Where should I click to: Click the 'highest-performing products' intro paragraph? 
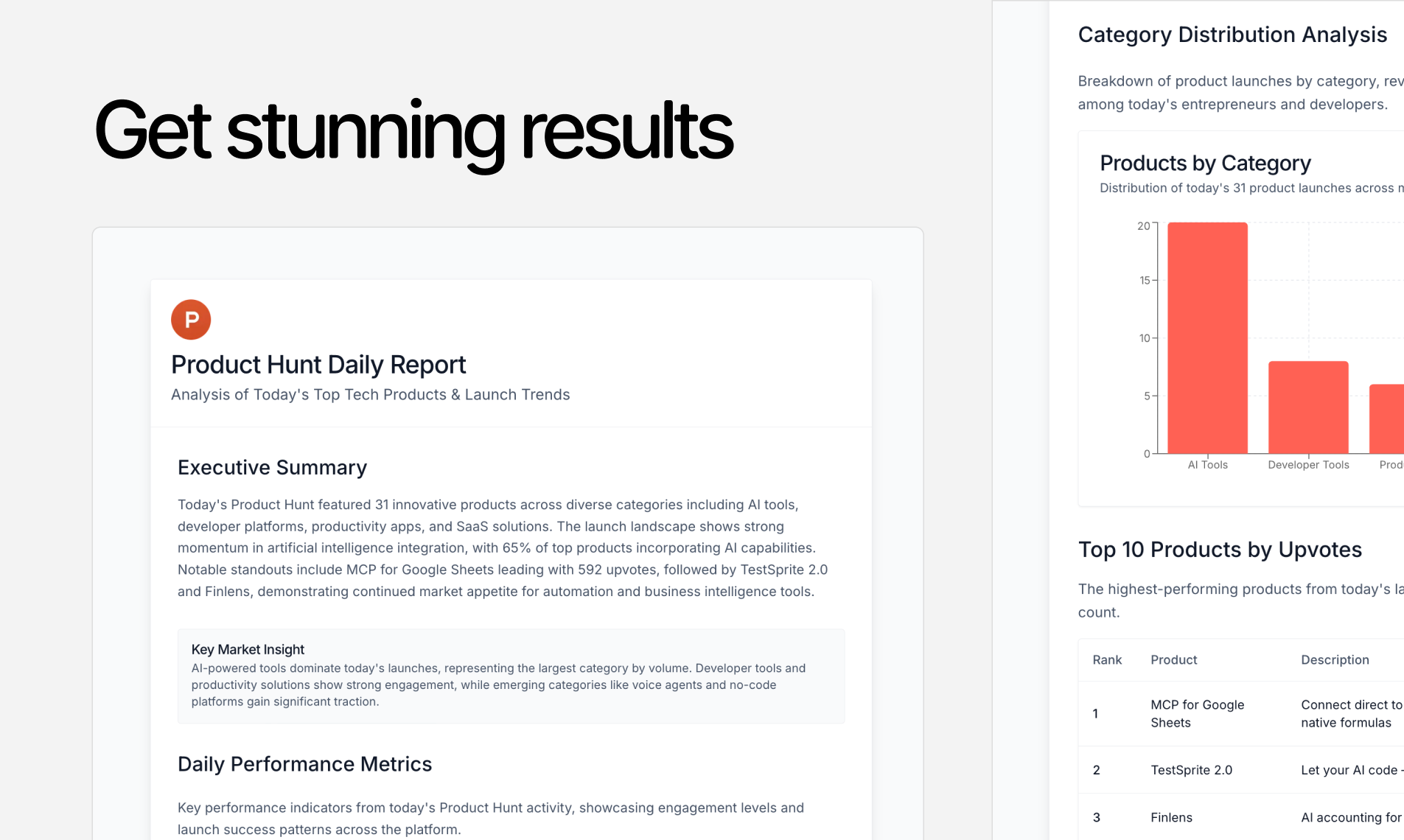1240,601
